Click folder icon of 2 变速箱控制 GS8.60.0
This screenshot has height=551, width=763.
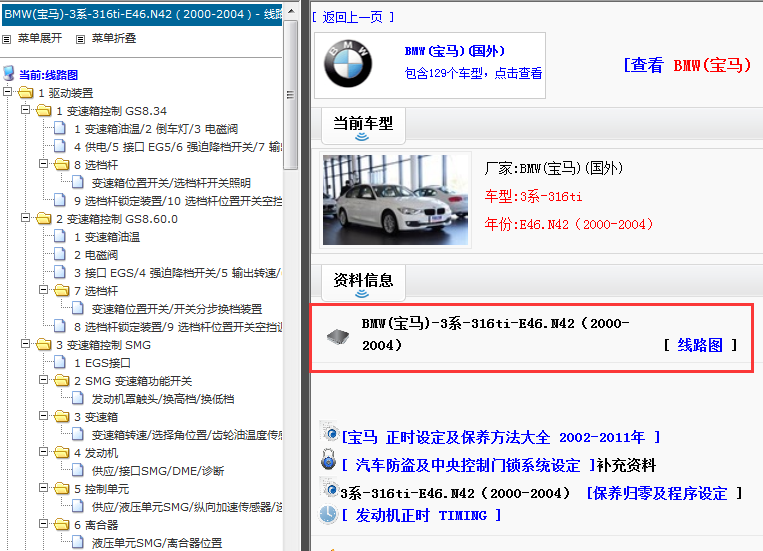pyautogui.click(x=43, y=219)
